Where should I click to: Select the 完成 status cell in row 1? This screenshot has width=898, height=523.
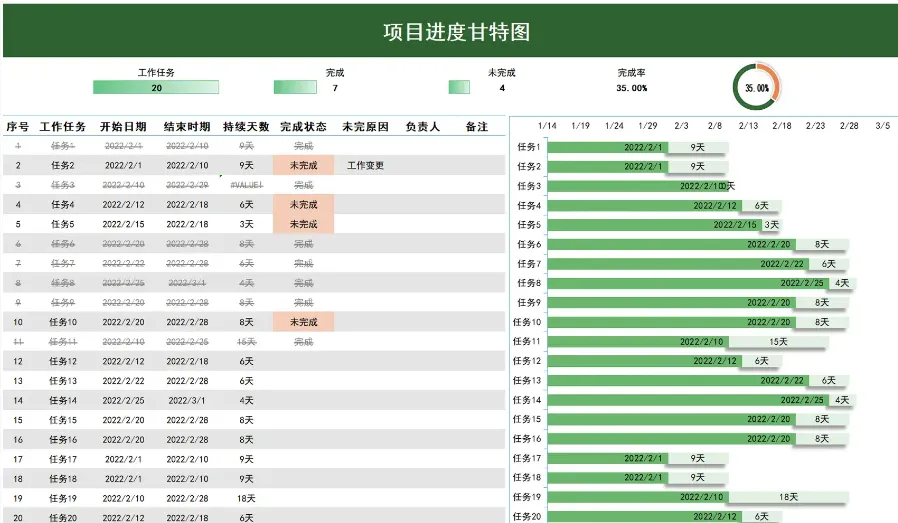[304, 146]
